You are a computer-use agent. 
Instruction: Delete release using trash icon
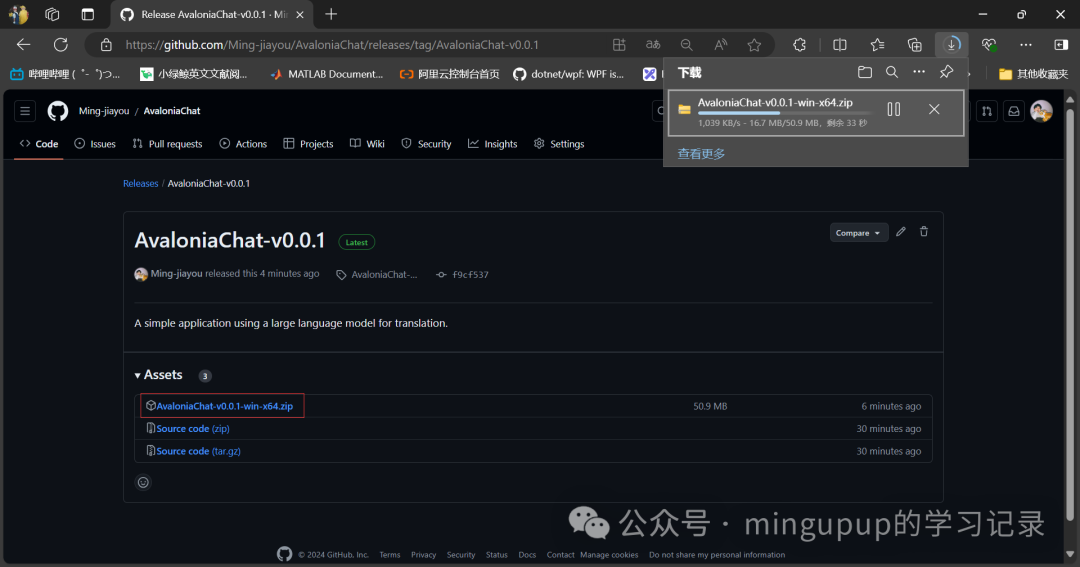coord(924,232)
